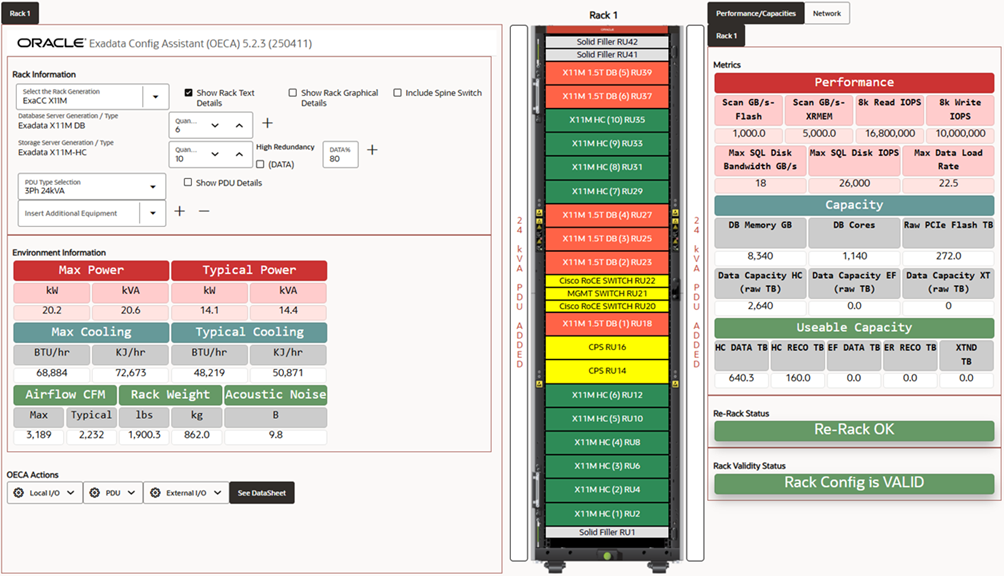The width and height of the screenshot is (1004, 576).
Task: Click the storage server quantity field
Action: tap(211, 154)
